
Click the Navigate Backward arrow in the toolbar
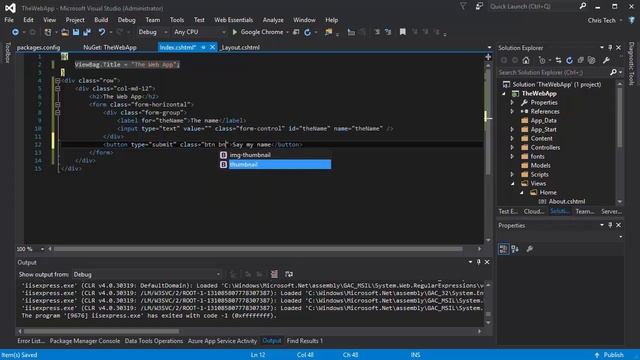(15, 32)
